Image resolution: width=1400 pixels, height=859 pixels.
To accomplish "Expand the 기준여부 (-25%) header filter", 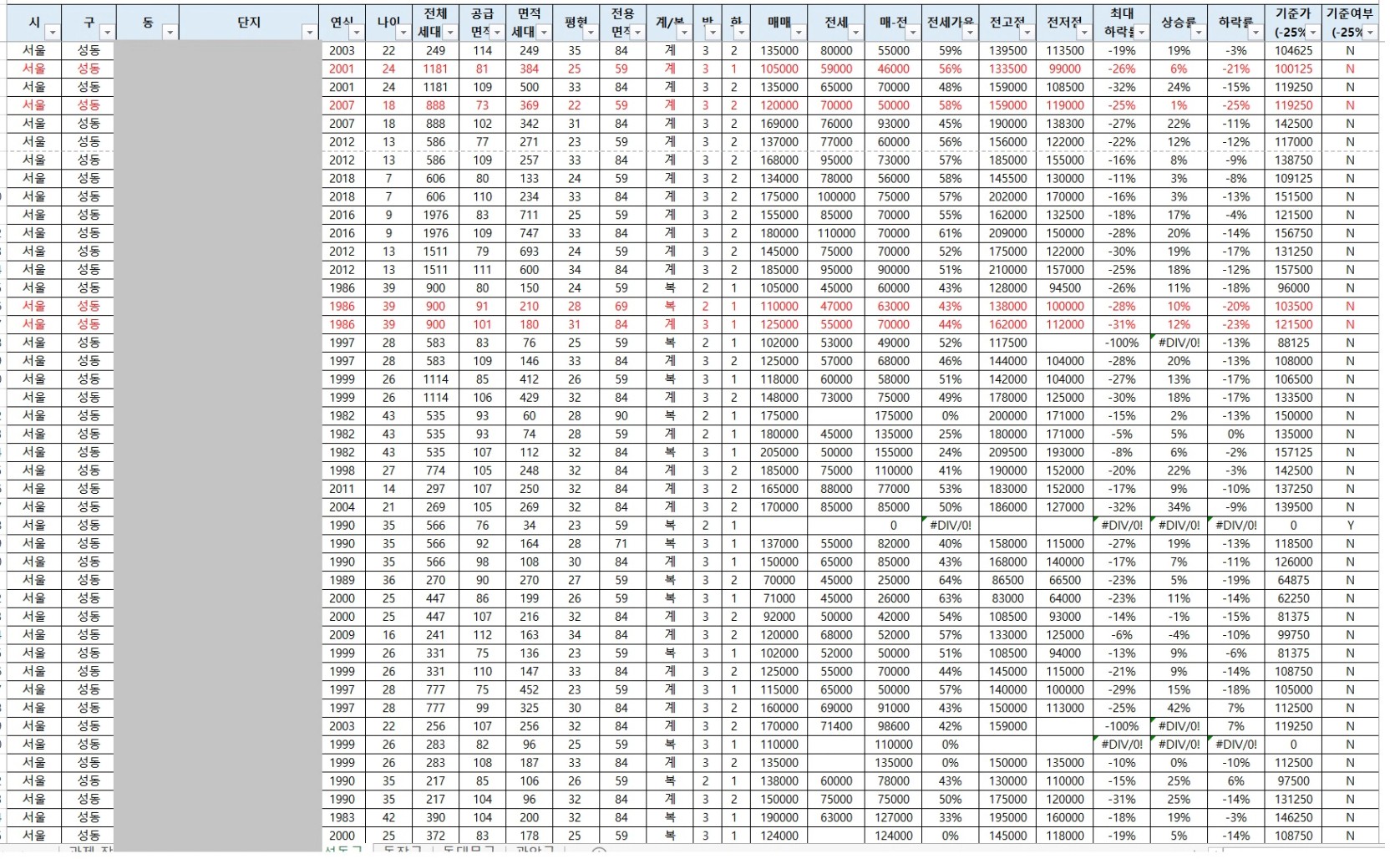I will (x=1370, y=33).
